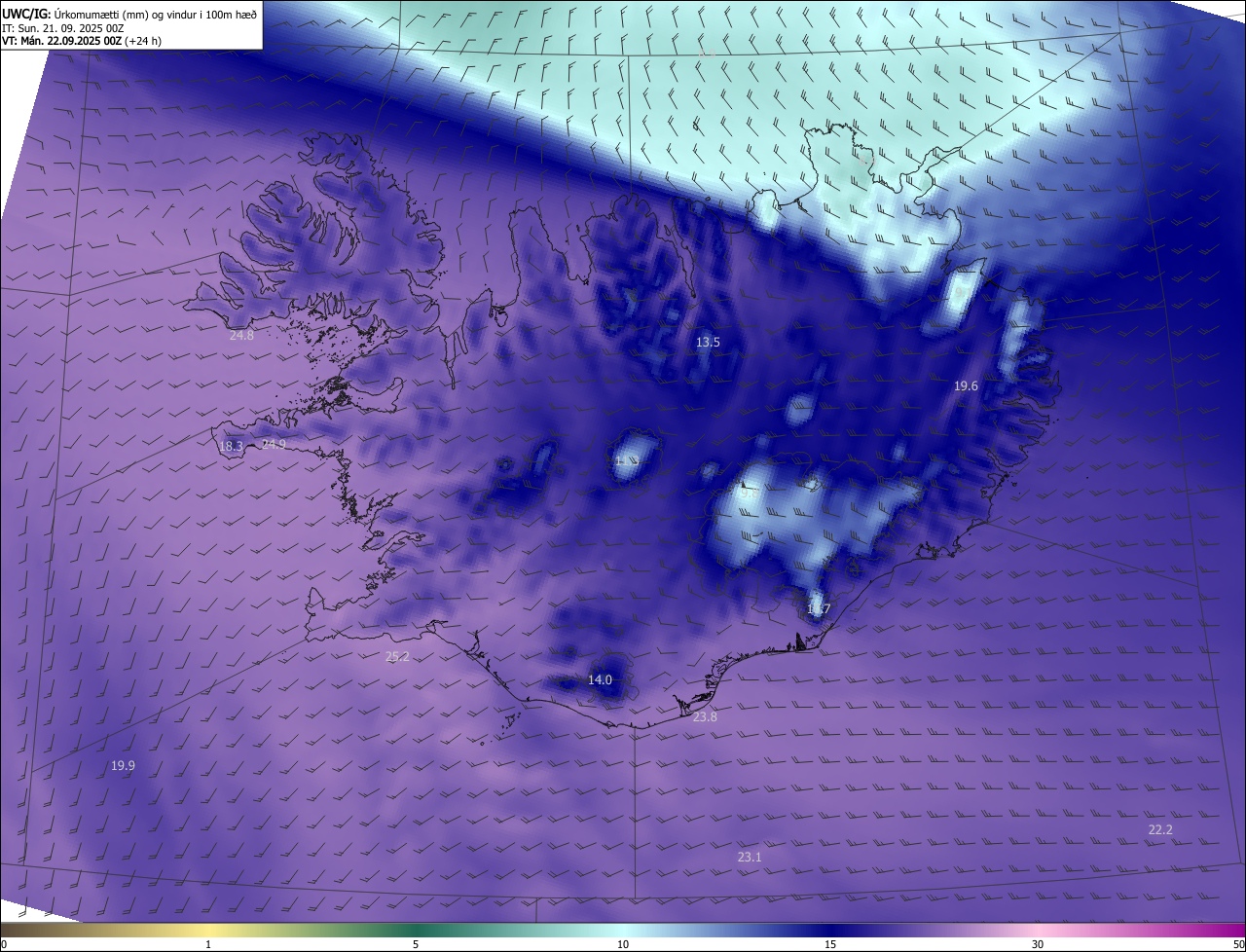The image size is (1246, 952).
Task: Click the map value 19.9 over the southwest ocean
Action: click(123, 766)
